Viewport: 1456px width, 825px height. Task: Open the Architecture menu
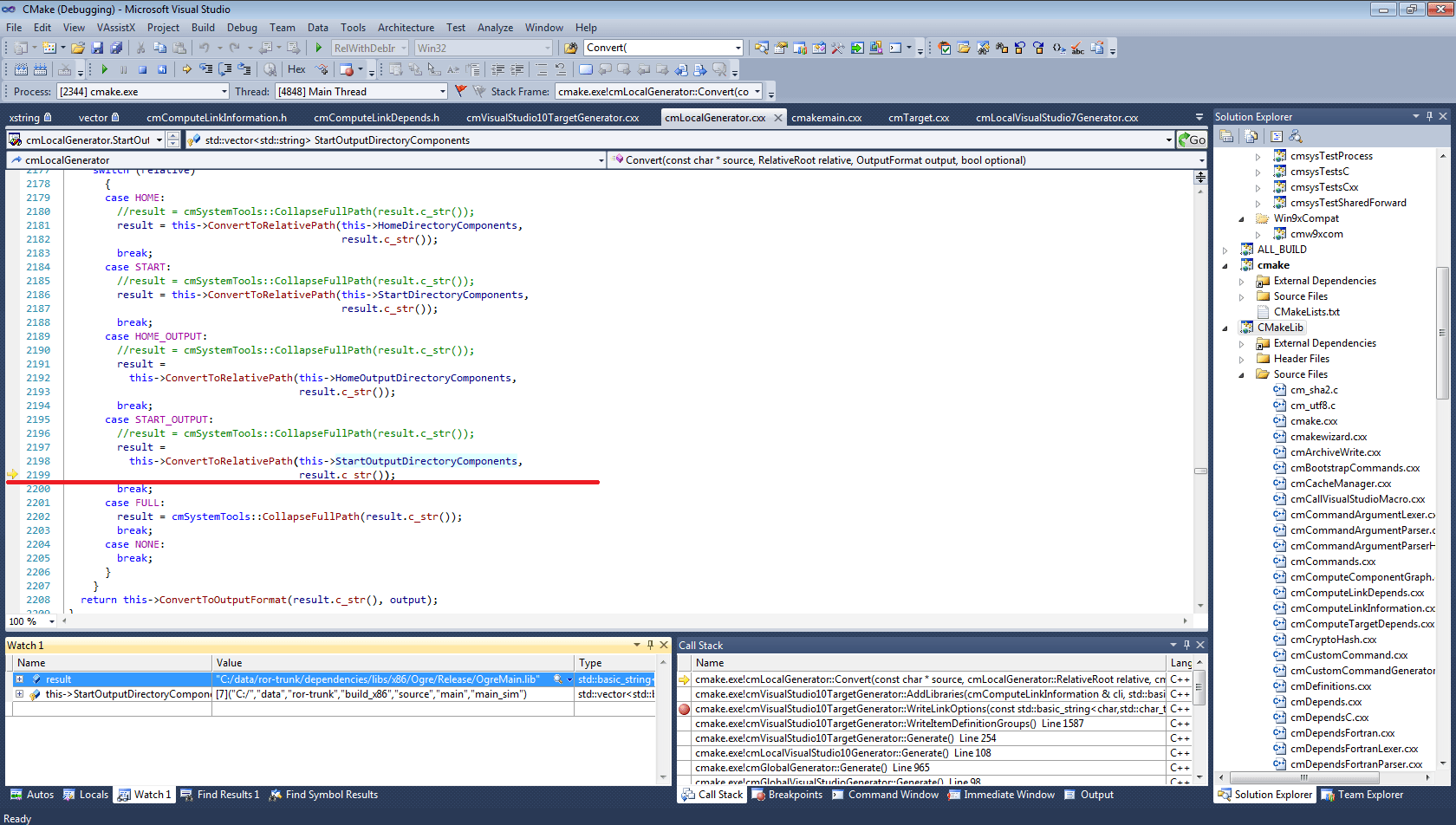[x=406, y=28]
